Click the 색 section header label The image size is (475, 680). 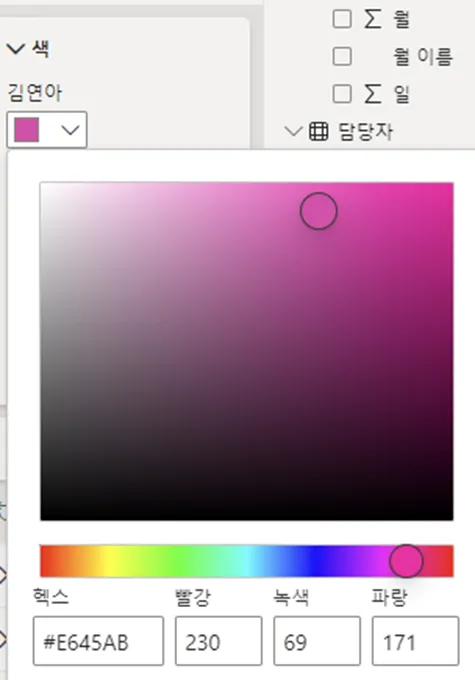pos(40,49)
